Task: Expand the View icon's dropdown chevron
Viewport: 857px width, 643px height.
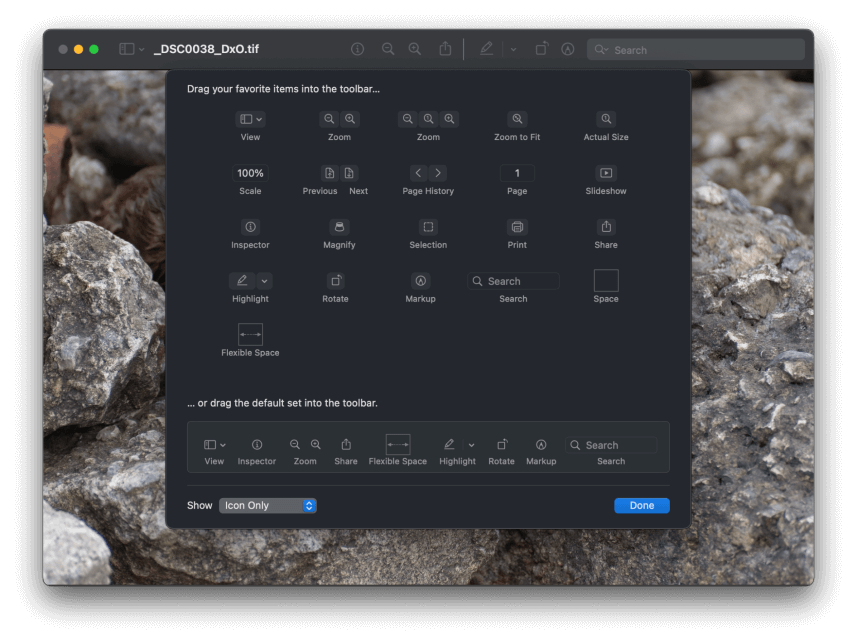Action: (x=258, y=118)
